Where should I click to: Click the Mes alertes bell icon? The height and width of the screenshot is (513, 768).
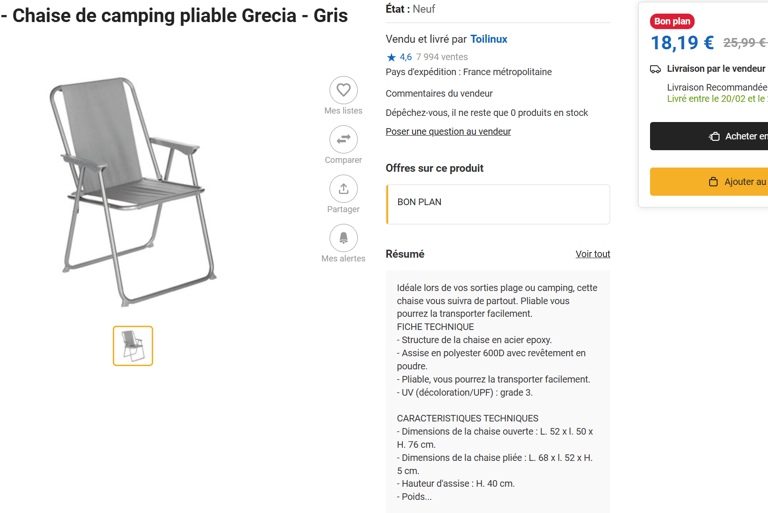click(343, 237)
